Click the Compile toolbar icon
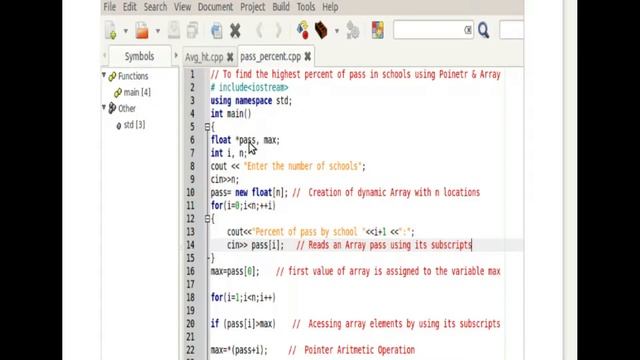This screenshot has width=640, height=360. coord(302,31)
